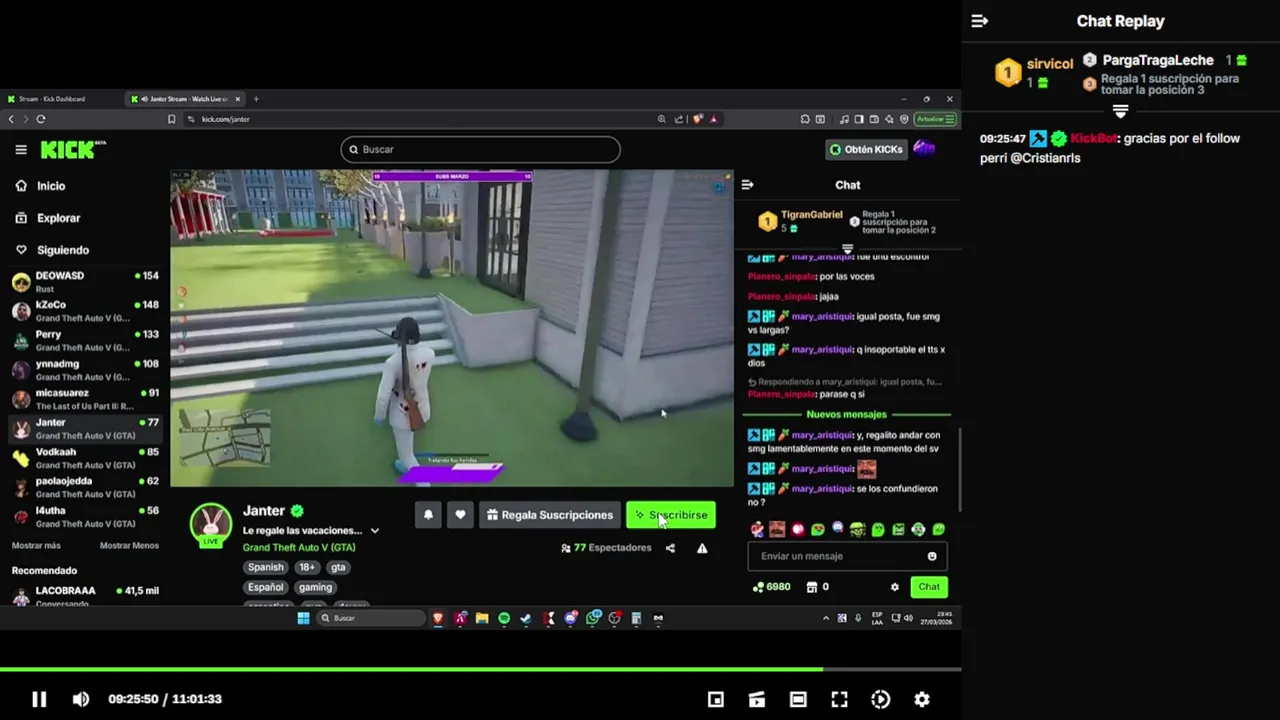Toggle theater mode in the VOD player
Image resolution: width=1280 pixels, height=720 pixels.
tap(798, 699)
